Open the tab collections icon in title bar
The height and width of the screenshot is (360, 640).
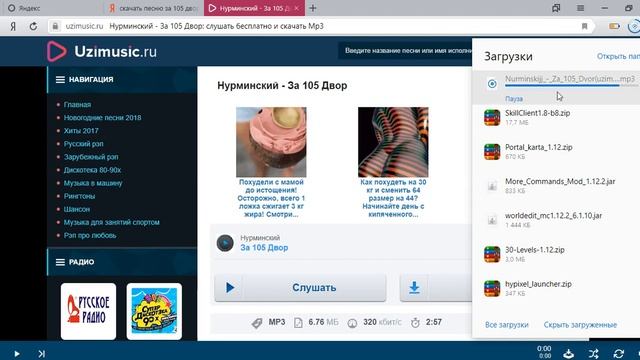pyautogui.click(x=556, y=8)
